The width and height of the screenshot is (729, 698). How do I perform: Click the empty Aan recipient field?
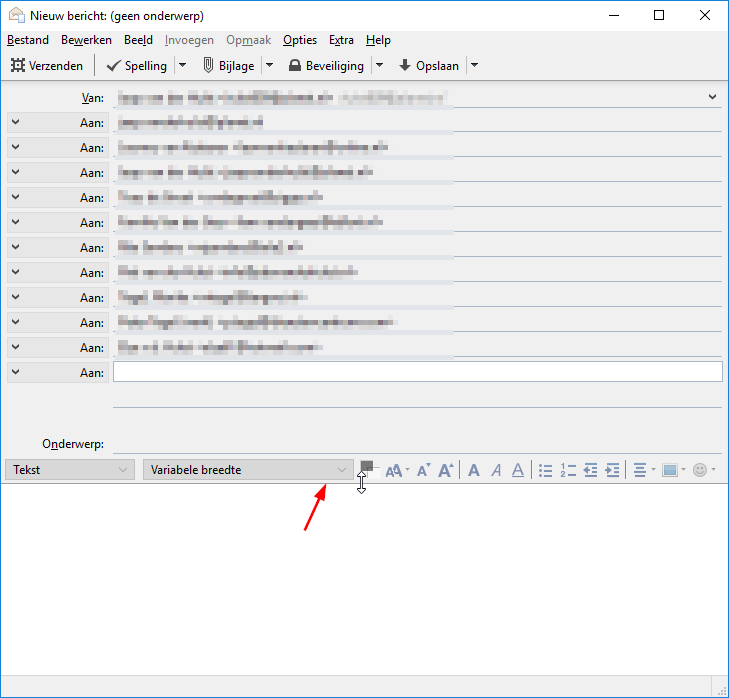[x=417, y=372]
